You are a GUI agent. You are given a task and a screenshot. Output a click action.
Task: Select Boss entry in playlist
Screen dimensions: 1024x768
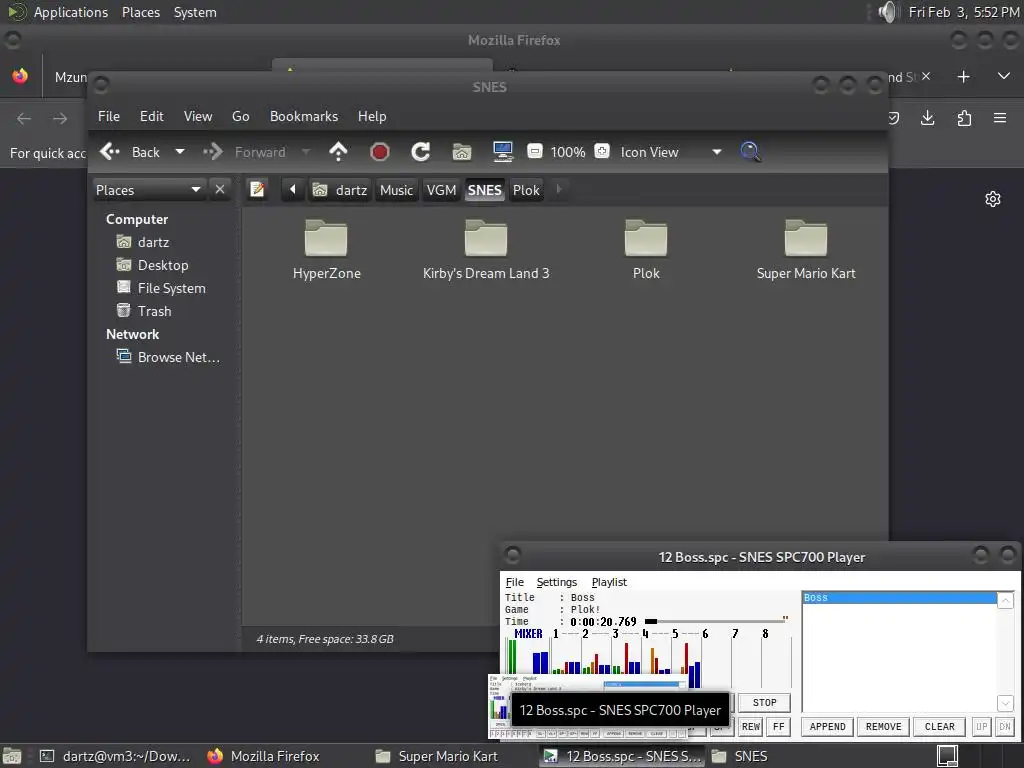click(899, 598)
